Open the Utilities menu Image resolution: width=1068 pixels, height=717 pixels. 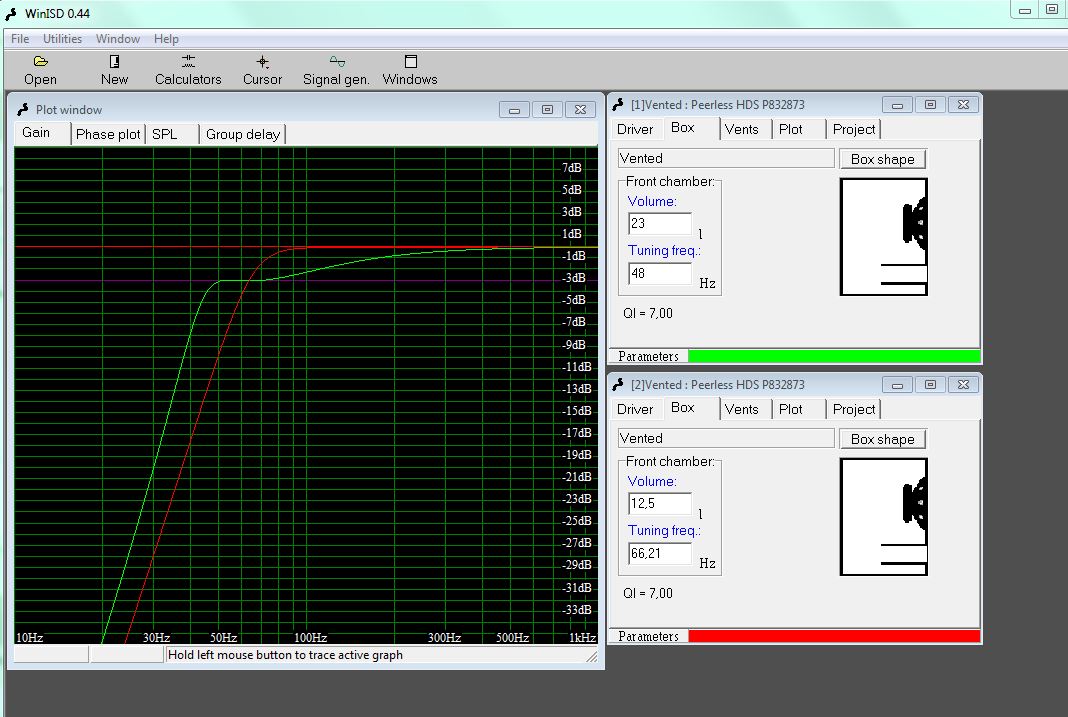point(62,39)
